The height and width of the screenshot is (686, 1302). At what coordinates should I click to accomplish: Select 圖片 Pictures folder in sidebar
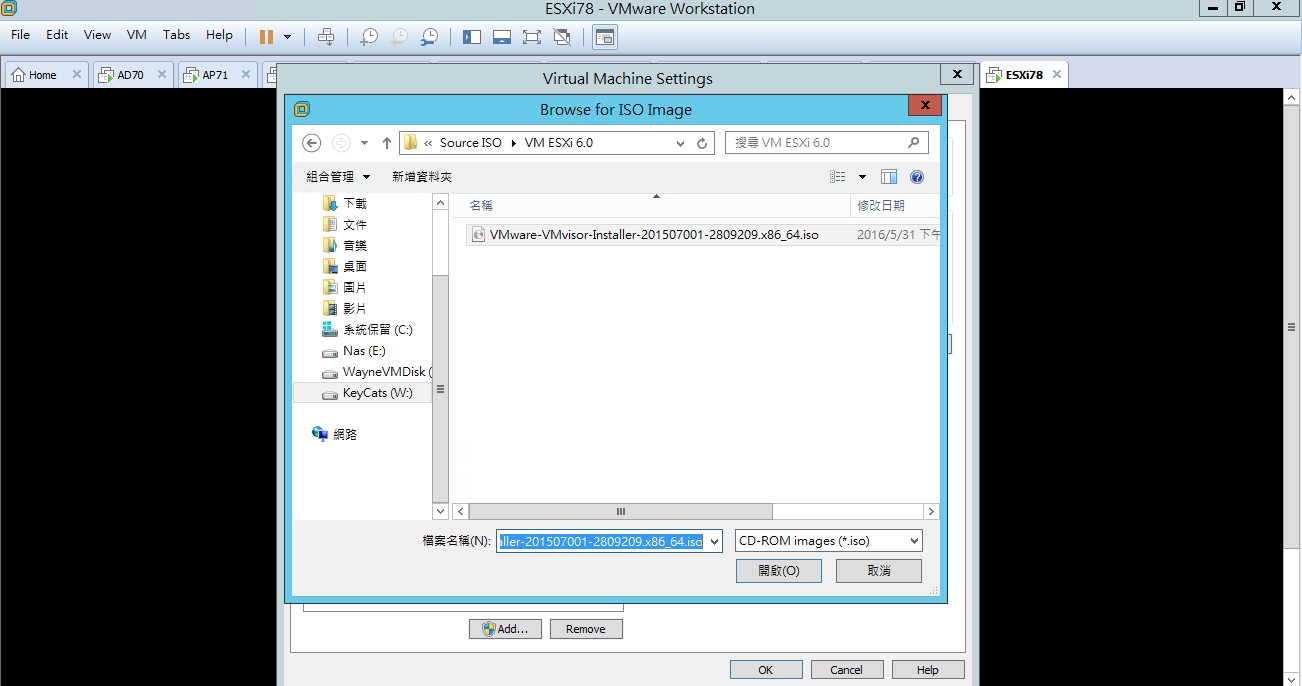coord(345,287)
